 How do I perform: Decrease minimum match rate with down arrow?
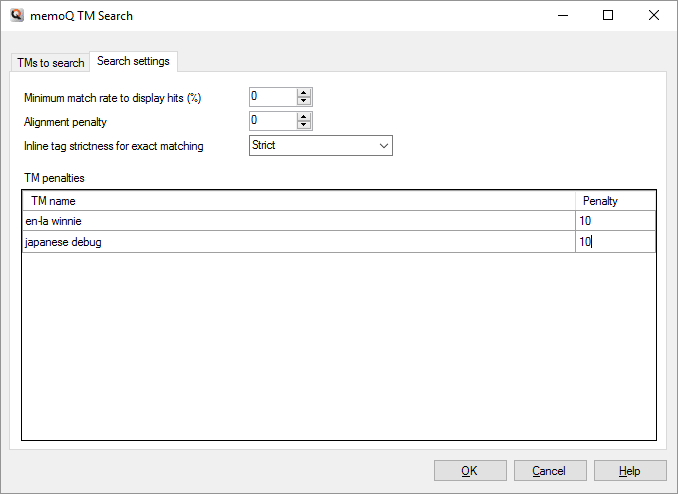(305, 102)
